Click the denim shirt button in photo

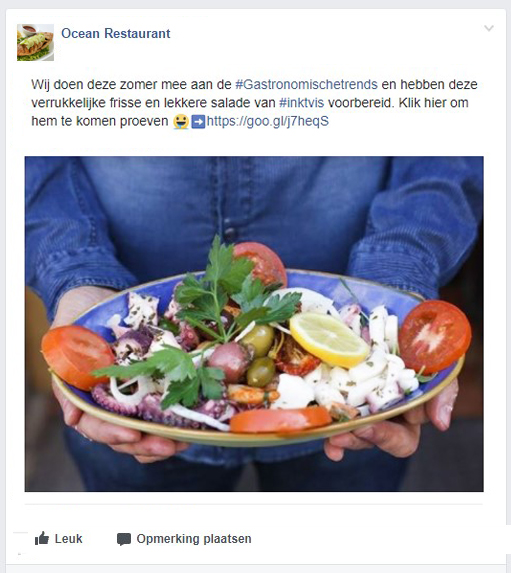point(230,232)
